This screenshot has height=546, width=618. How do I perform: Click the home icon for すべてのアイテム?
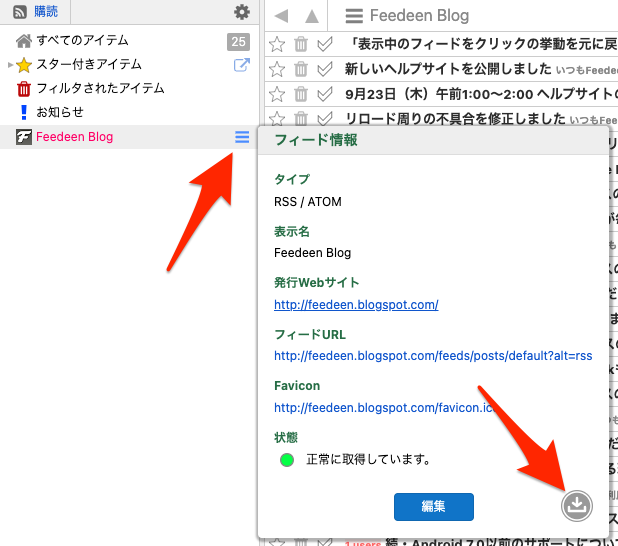[x=24, y=41]
